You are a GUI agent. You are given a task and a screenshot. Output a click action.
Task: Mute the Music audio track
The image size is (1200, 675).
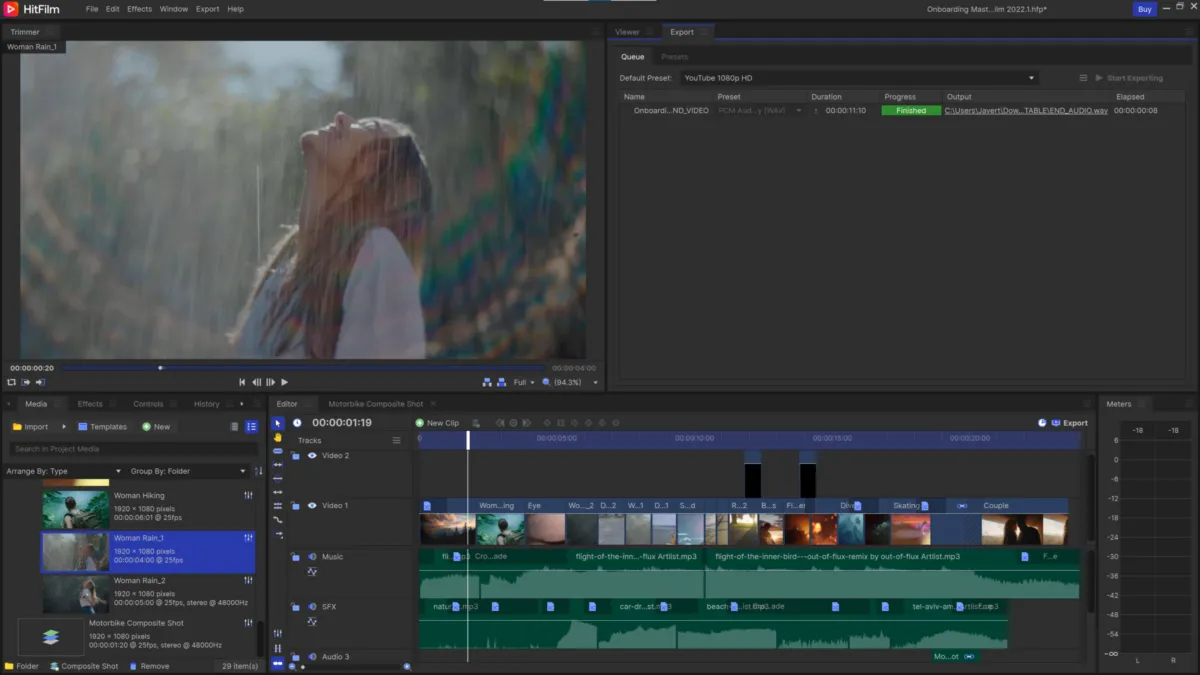tap(312, 557)
